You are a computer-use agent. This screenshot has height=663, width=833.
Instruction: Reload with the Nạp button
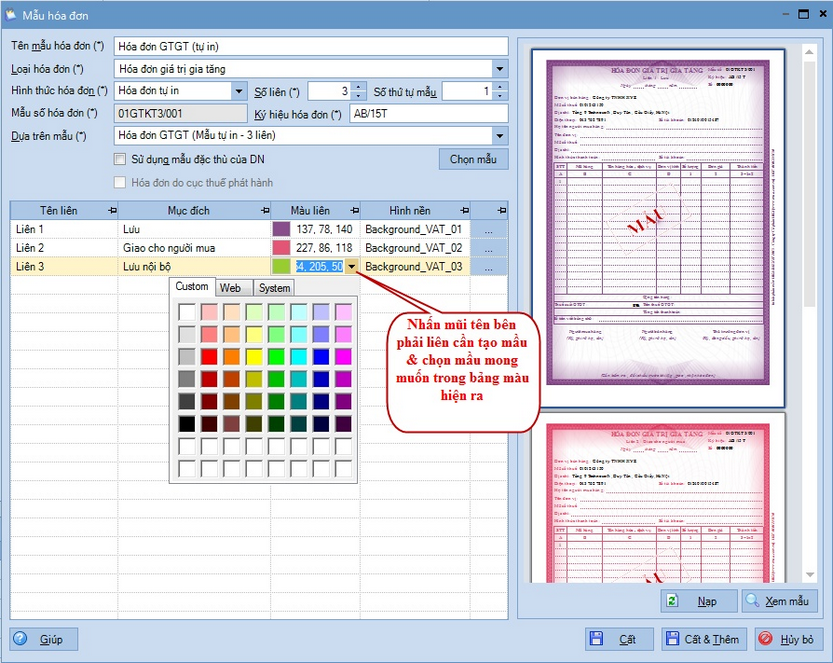click(699, 601)
